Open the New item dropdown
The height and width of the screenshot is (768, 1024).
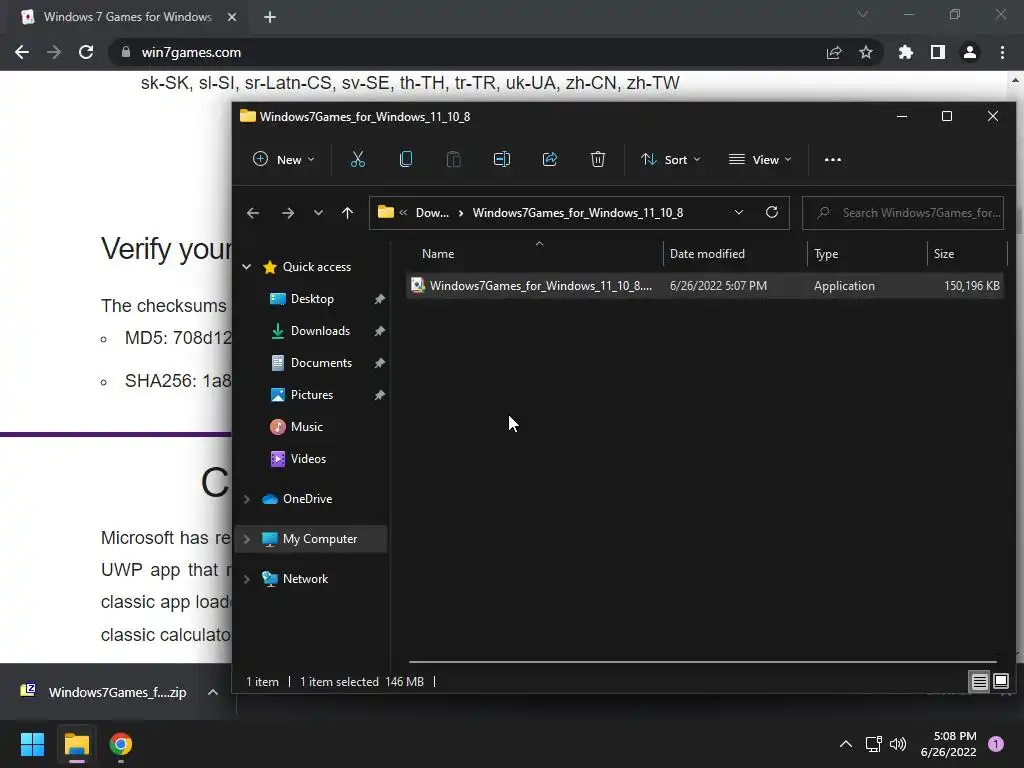(x=283, y=159)
